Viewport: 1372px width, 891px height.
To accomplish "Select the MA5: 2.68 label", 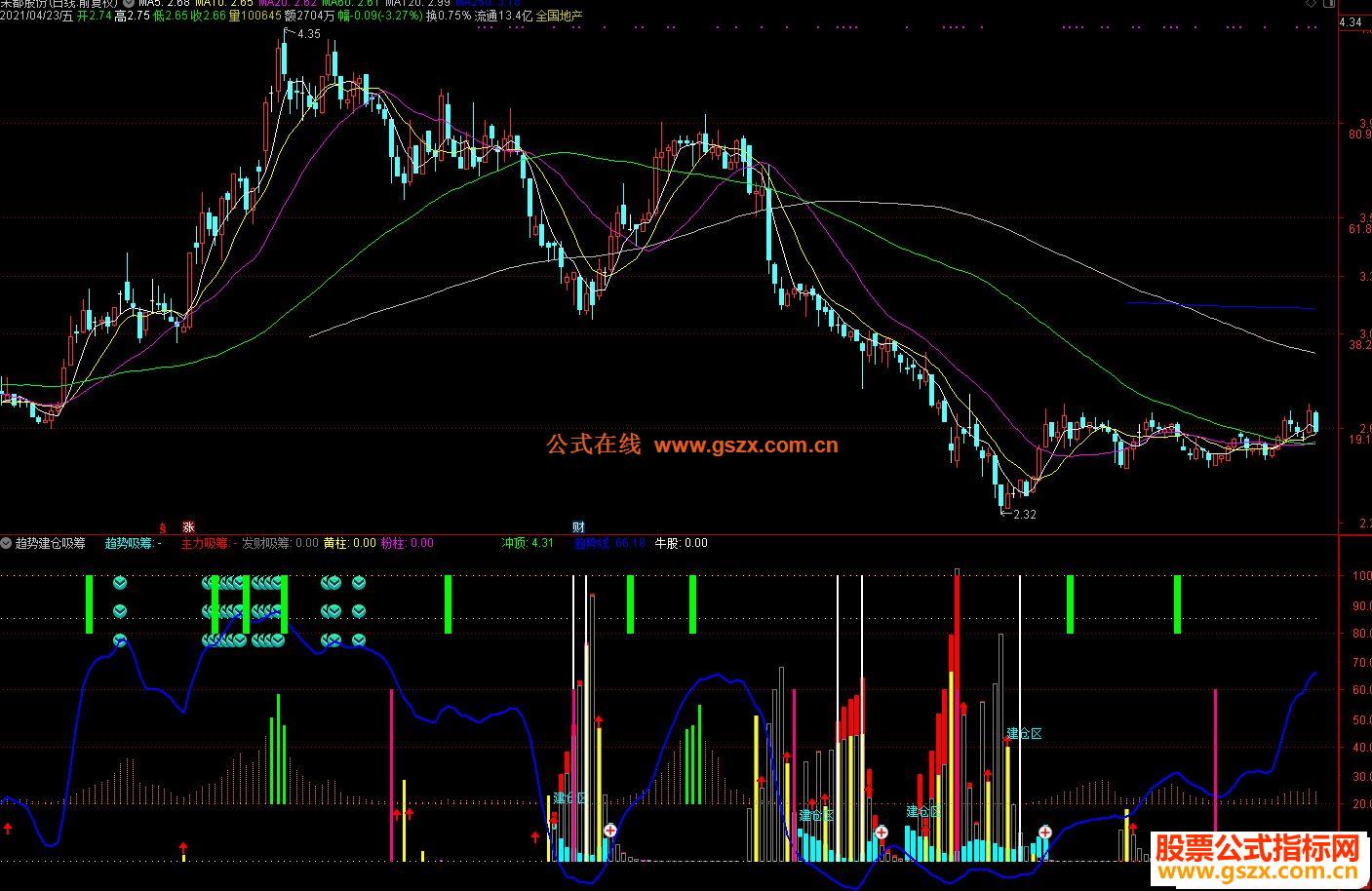I will pyautogui.click(x=164, y=3).
